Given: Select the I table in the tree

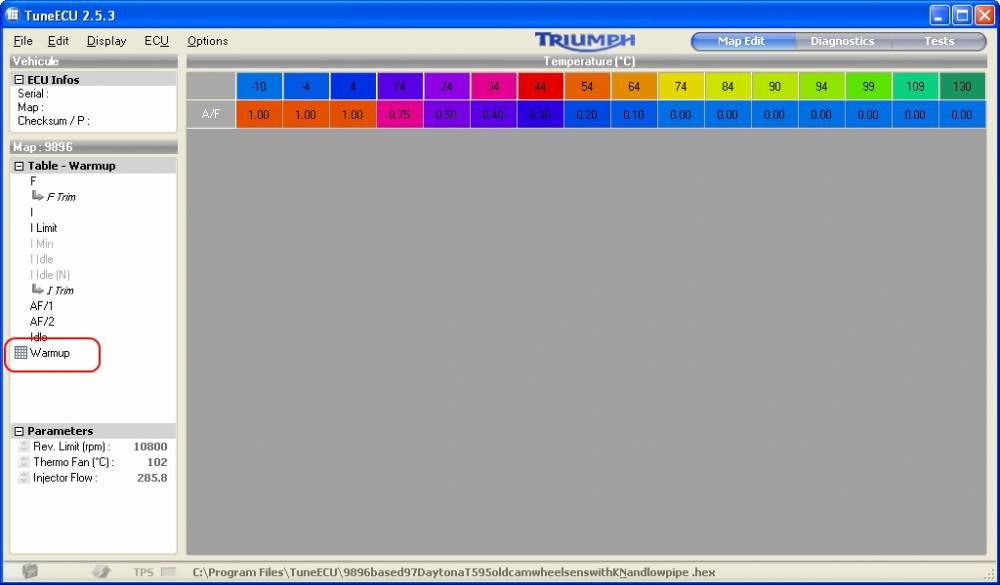Looking at the screenshot, I should [31, 212].
